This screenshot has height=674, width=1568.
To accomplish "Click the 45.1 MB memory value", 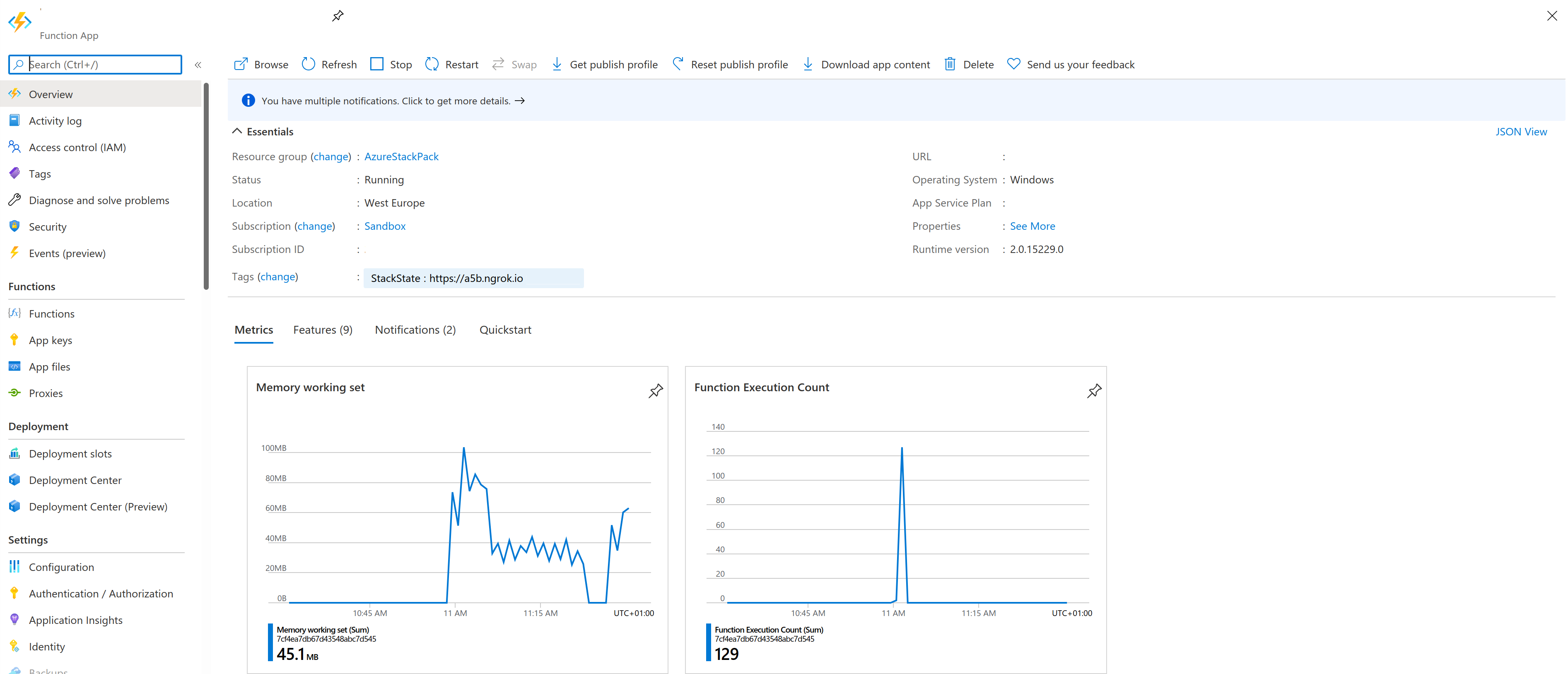I will click(298, 654).
